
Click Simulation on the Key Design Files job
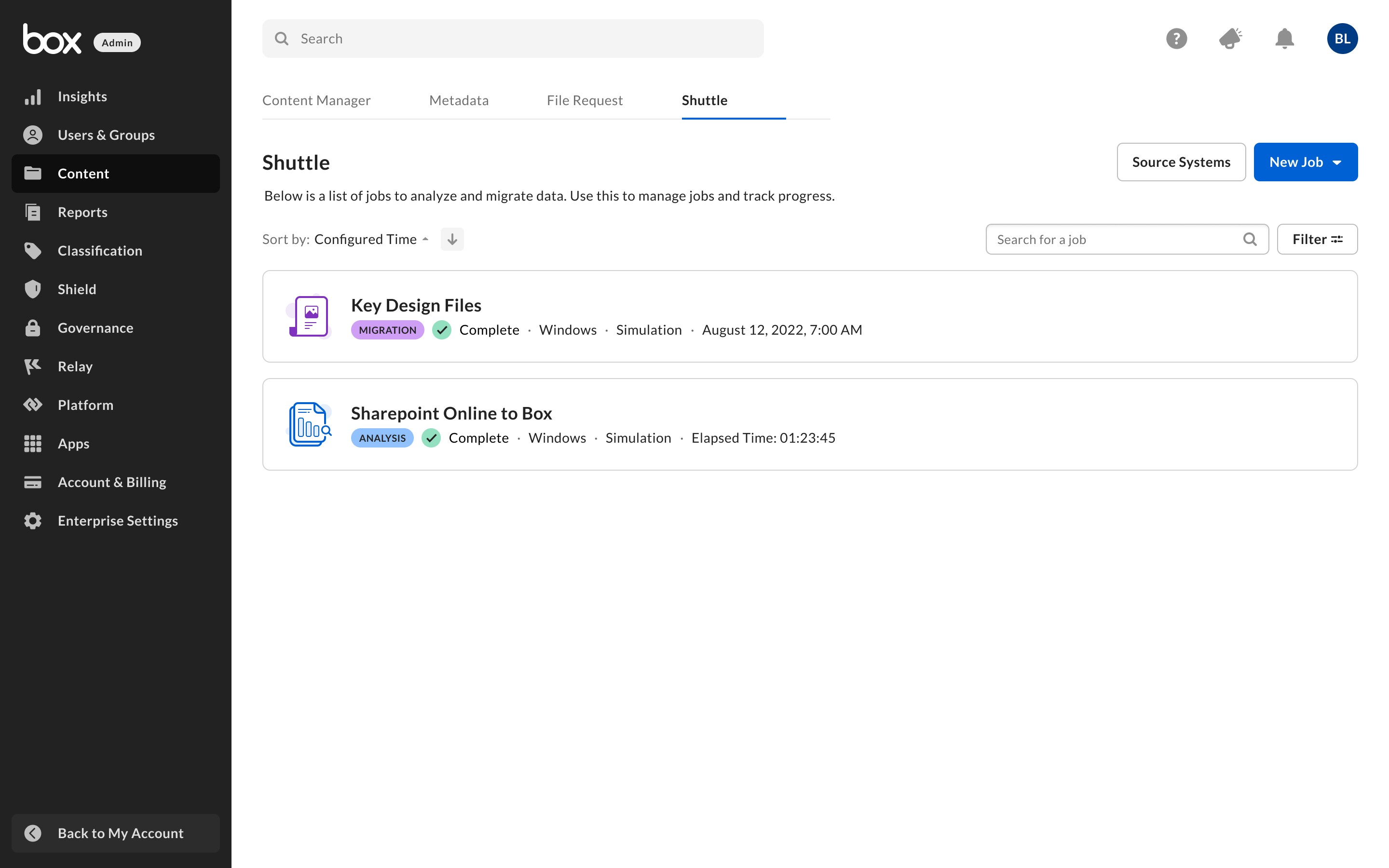point(649,330)
